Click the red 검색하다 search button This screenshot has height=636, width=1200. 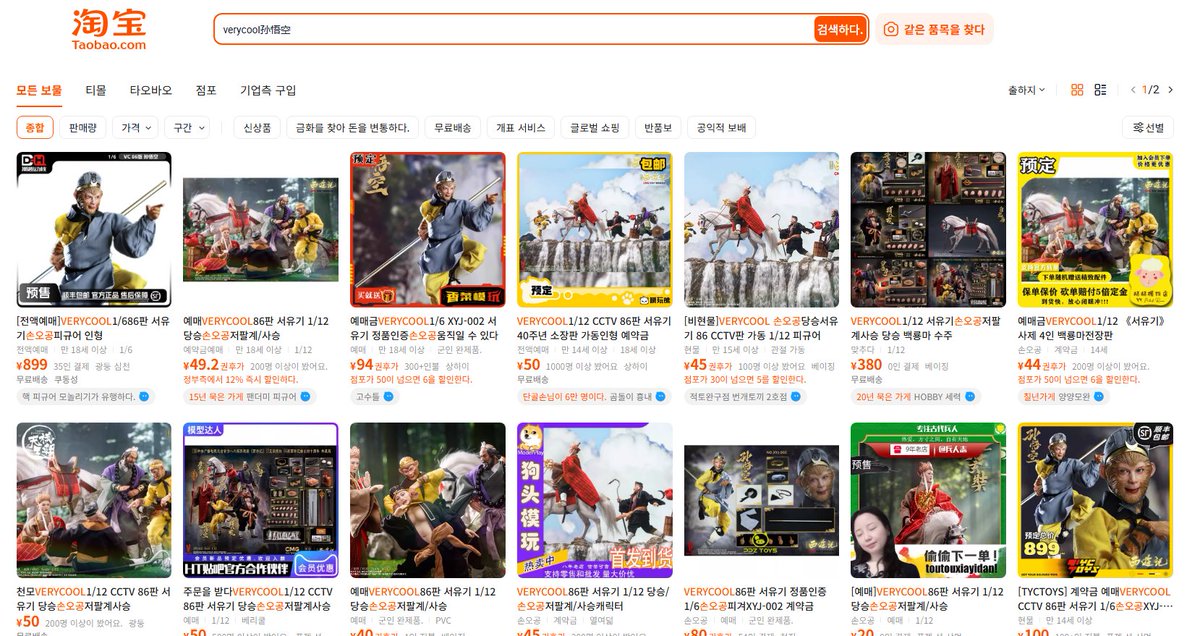(x=840, y=28)
